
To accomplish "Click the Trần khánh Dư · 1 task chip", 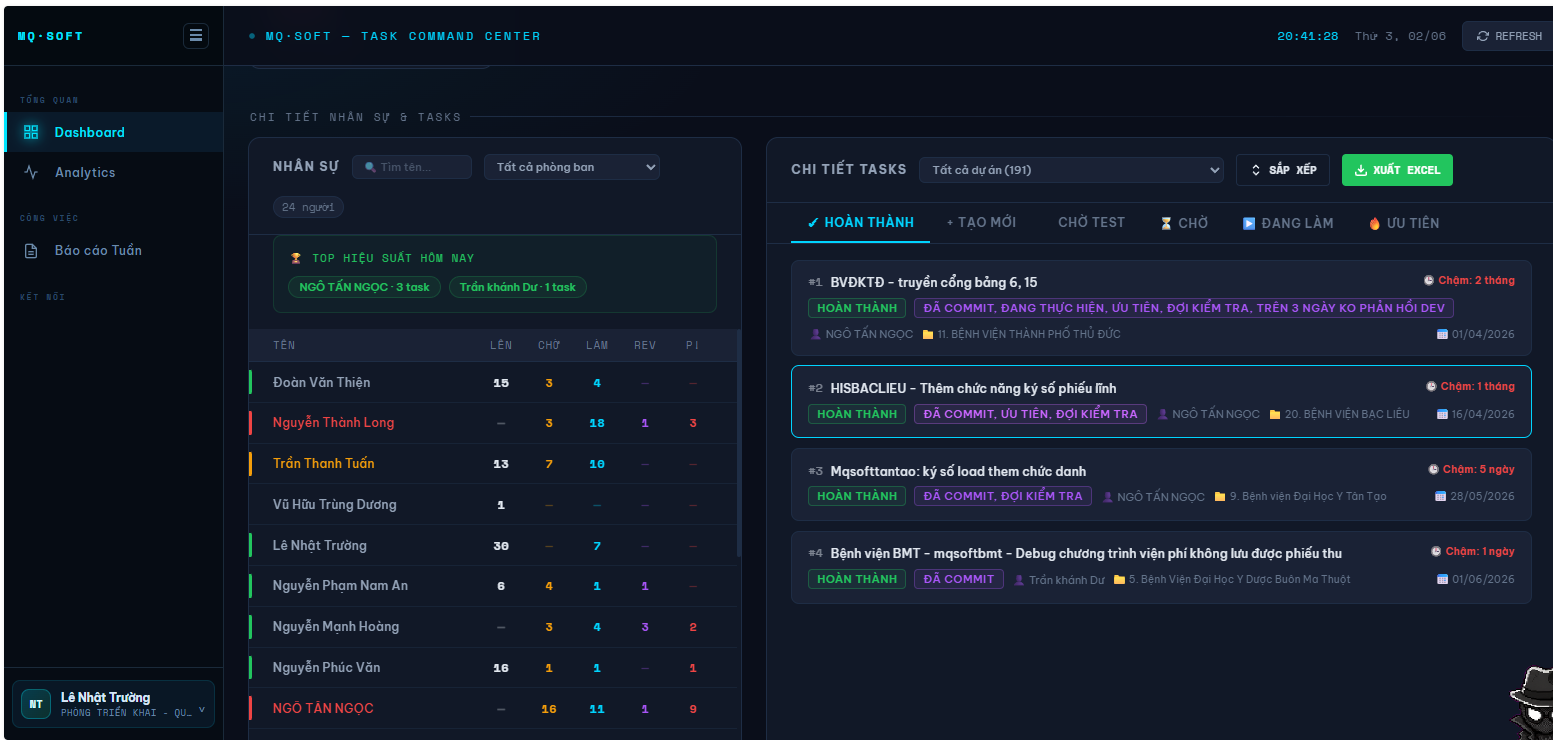I will pos(518,287).
